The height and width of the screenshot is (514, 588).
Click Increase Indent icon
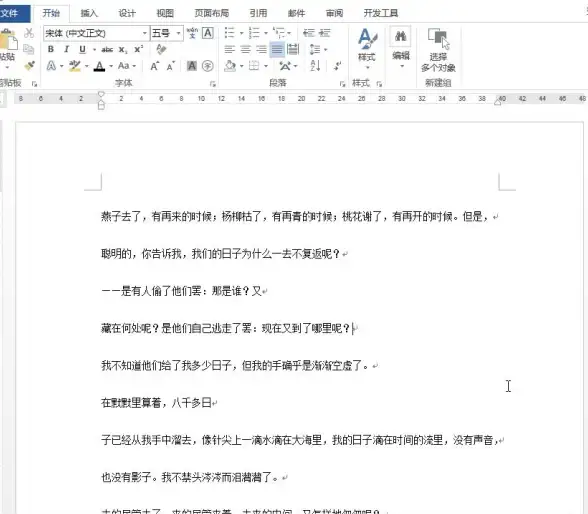(325, 33)
